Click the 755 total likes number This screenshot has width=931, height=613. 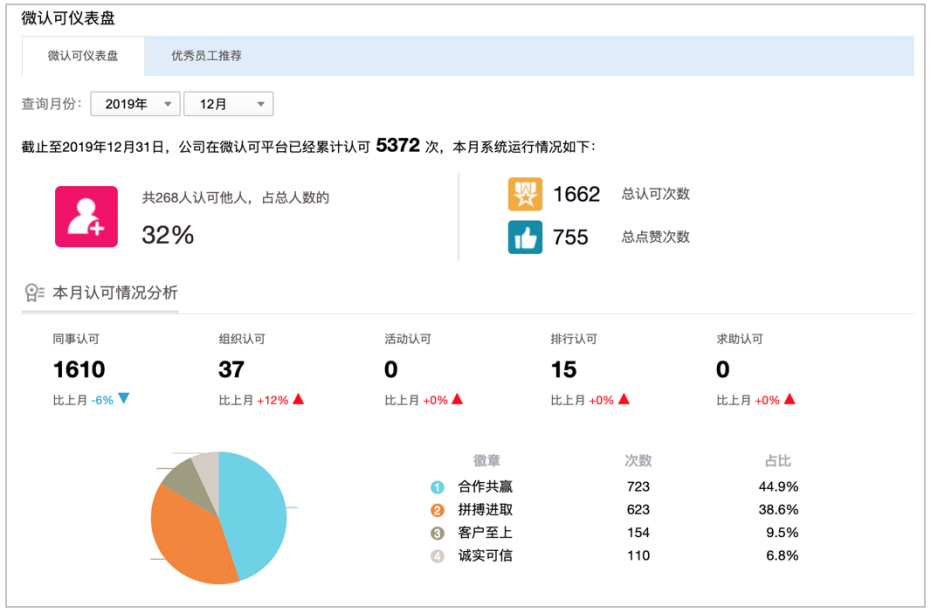coord(570,237)
